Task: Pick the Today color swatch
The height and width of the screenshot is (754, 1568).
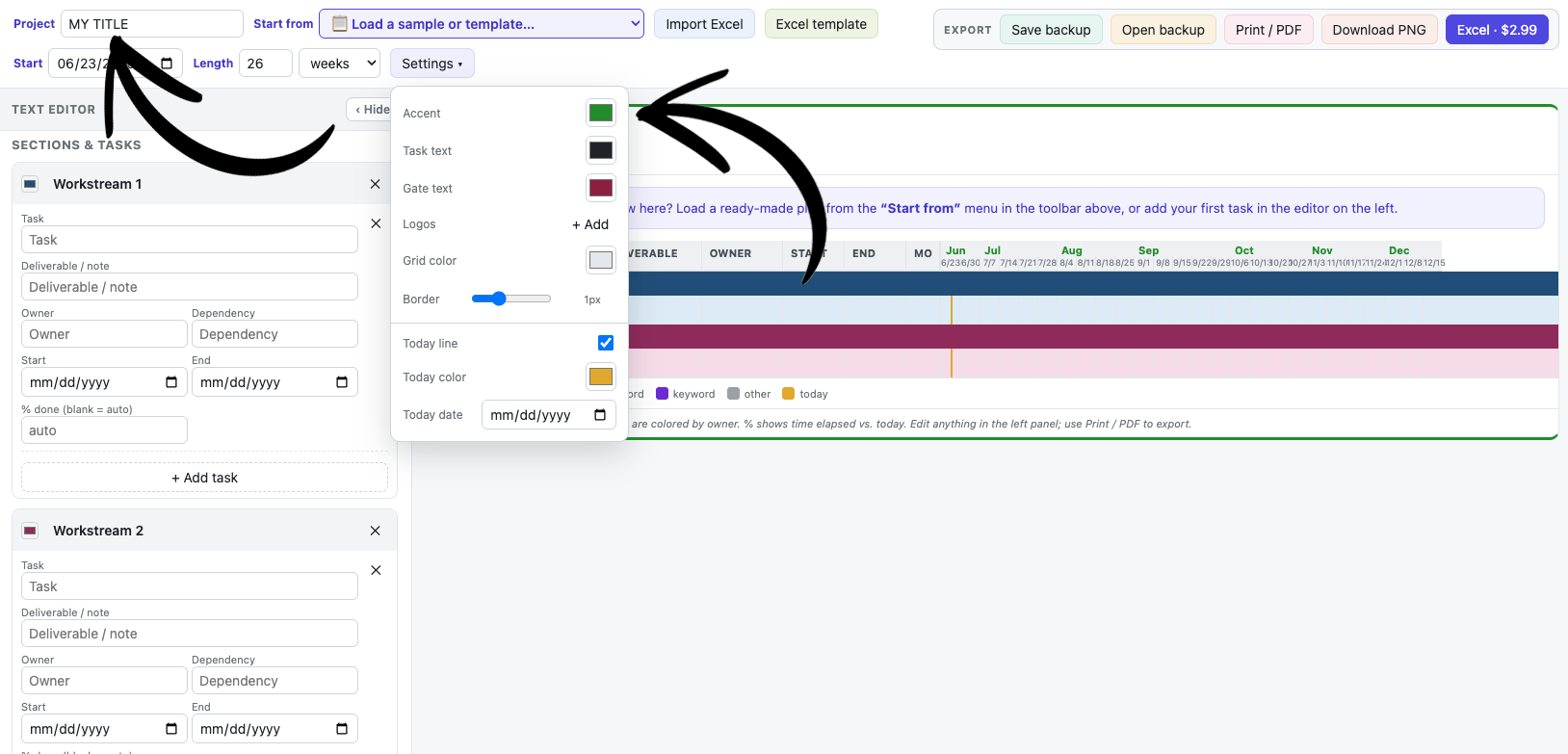Action: 601,377
